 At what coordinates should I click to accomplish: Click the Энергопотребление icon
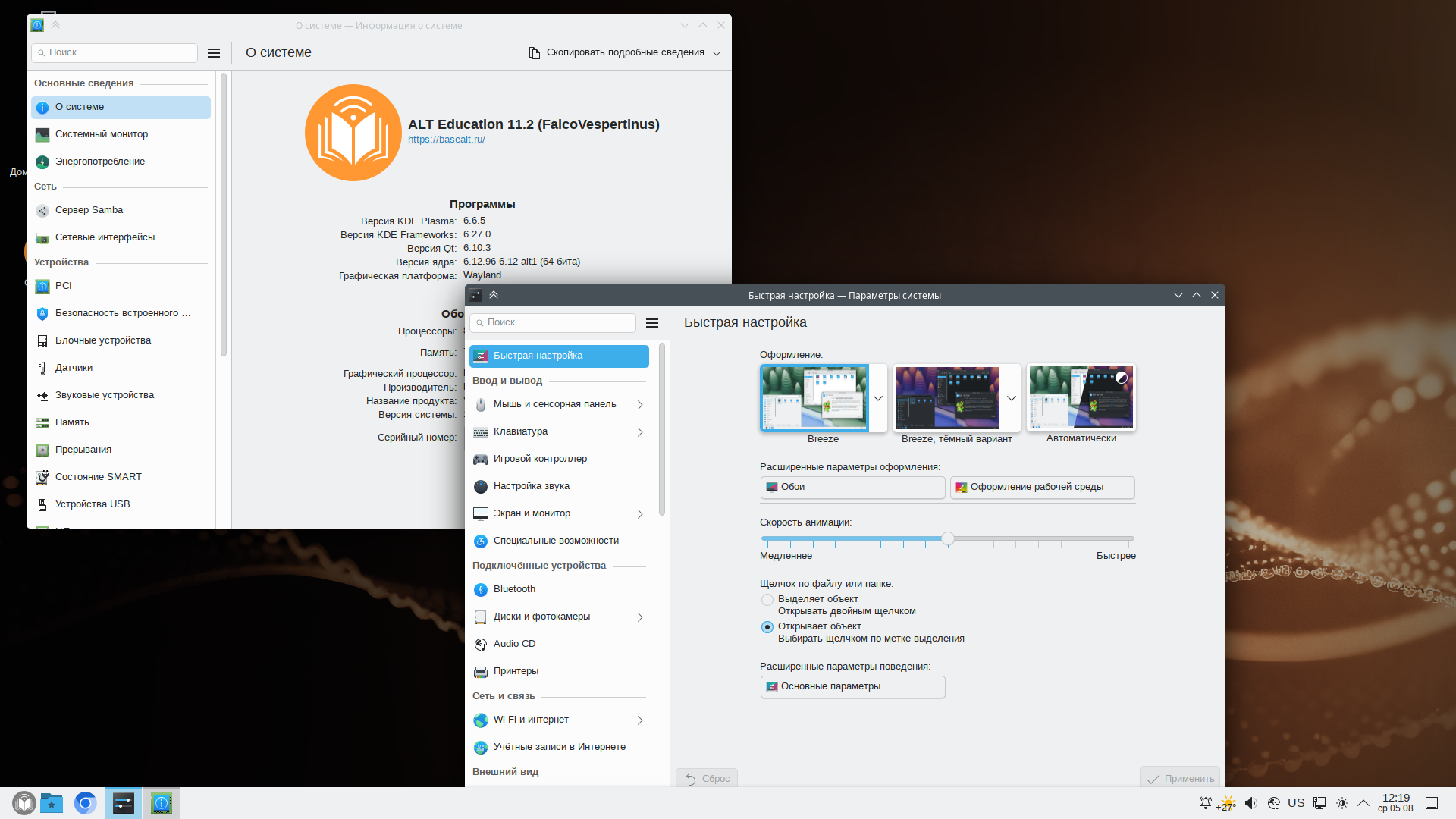tap(42, 162)
